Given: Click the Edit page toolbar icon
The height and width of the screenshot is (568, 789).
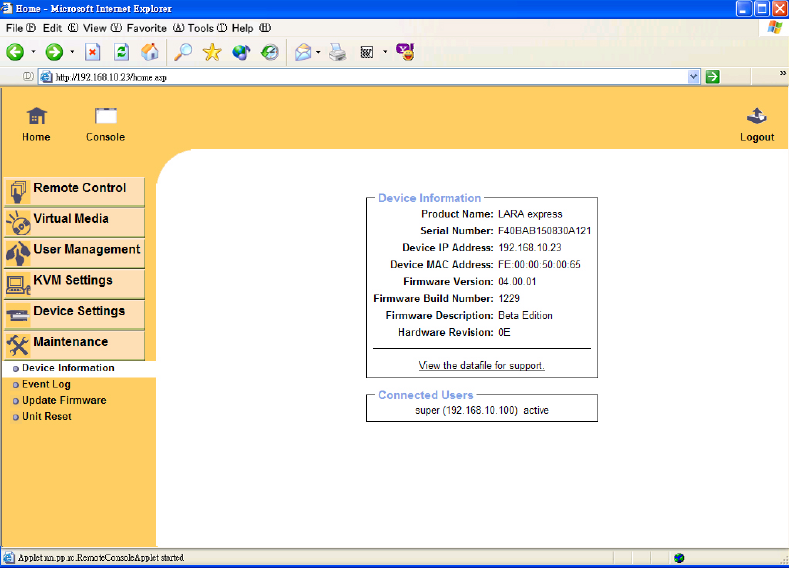Looking at the screenshot, I should coord(367,52).
